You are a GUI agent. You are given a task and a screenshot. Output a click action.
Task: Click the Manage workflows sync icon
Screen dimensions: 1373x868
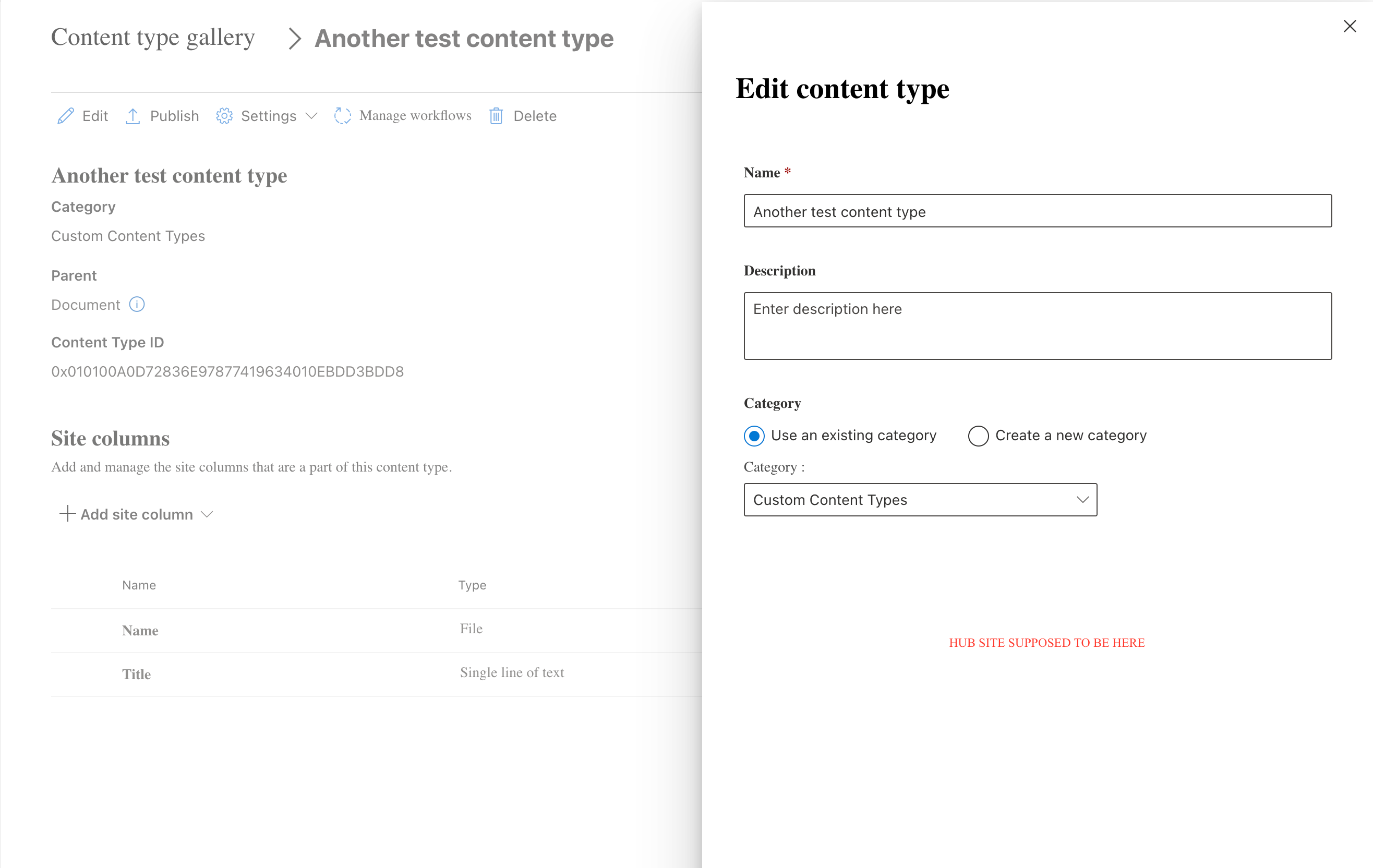pyautogui.click(x=343, y=115)
